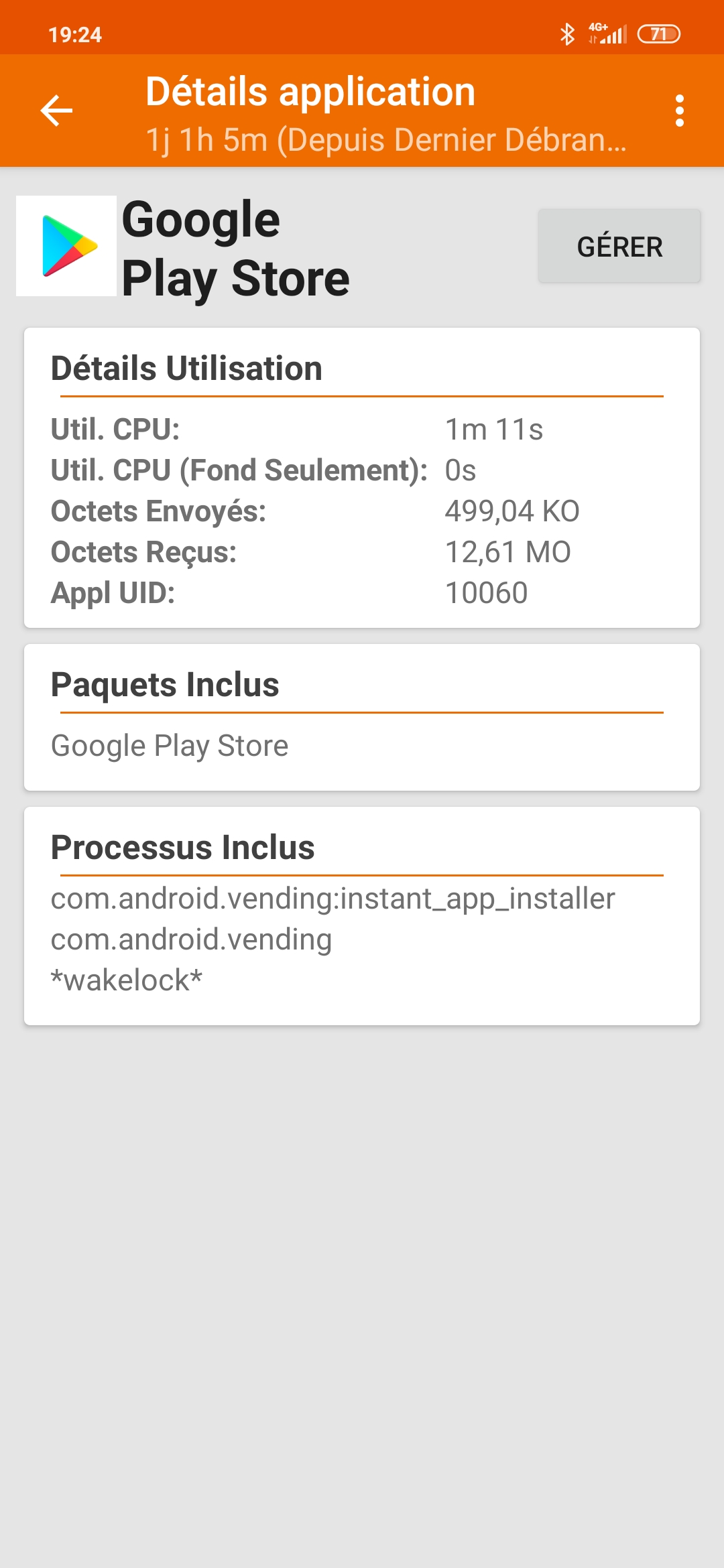This screenshot has height=1568, width=724.
Task: Tap the Bluetooth status icon
Action: (567, 34)
